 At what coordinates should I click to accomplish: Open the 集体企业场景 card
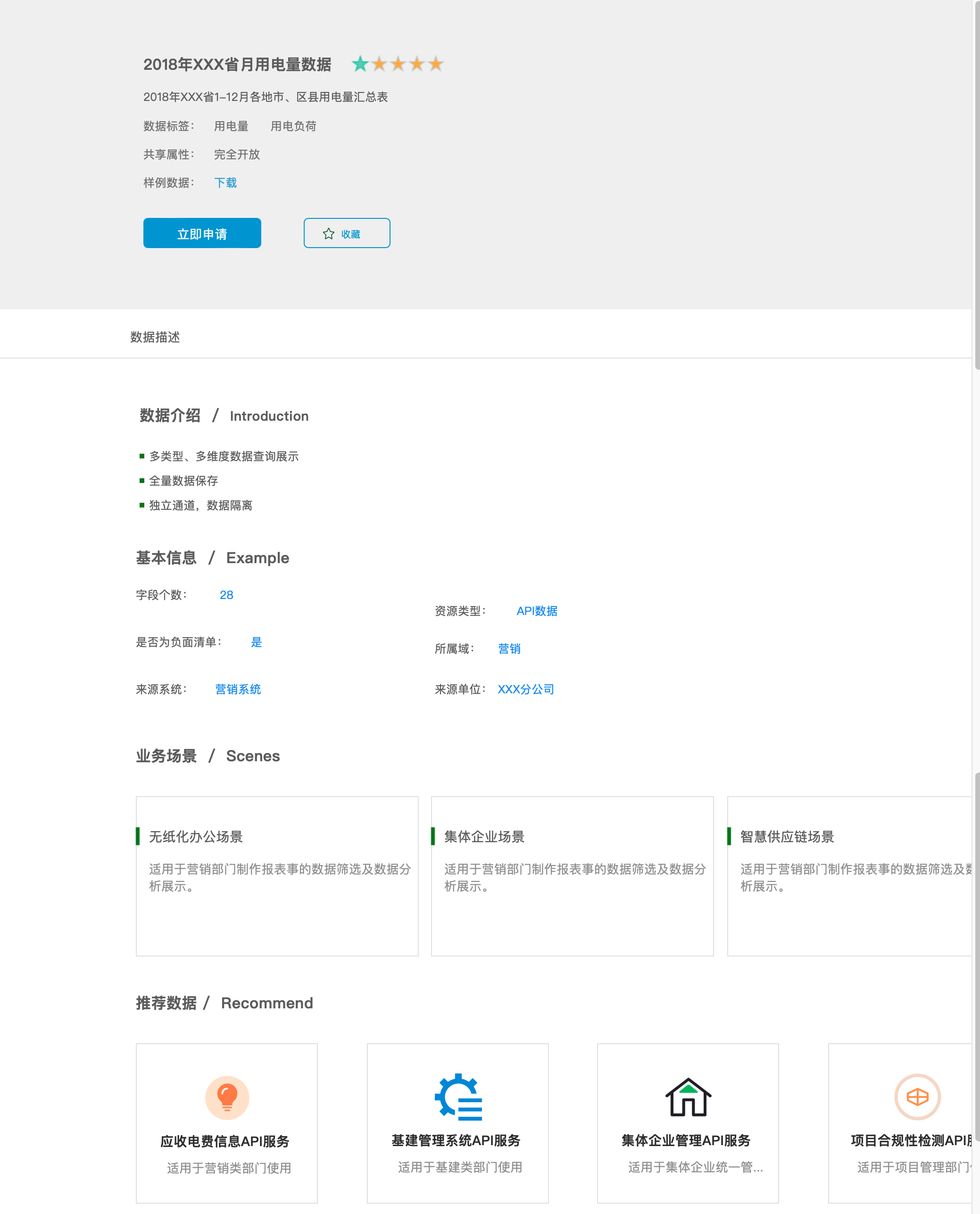573,876
